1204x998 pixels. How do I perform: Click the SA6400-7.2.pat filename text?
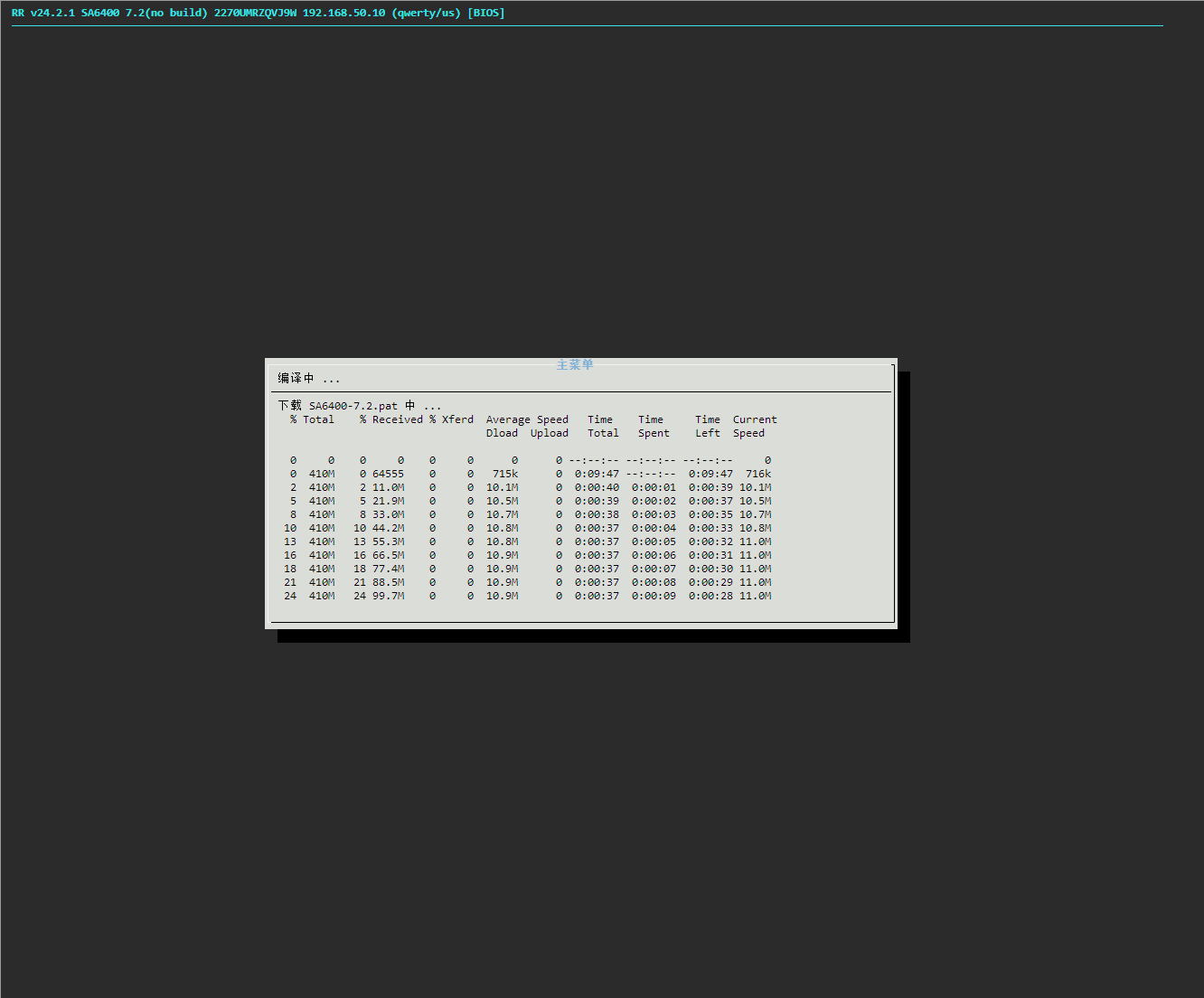click(353, 406)
